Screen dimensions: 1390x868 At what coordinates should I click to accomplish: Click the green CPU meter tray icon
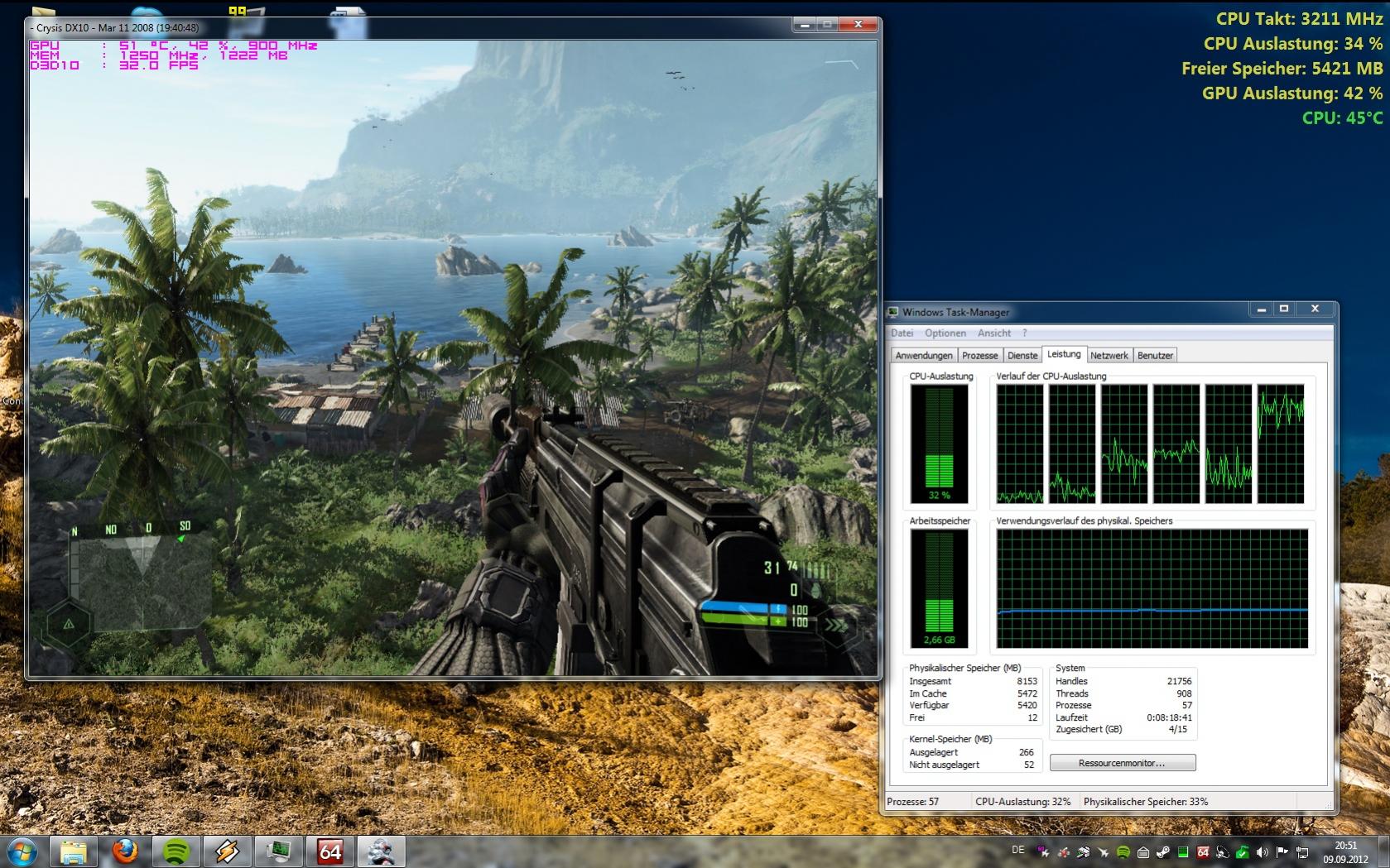pyautogui.click(x=1183, y=852)
